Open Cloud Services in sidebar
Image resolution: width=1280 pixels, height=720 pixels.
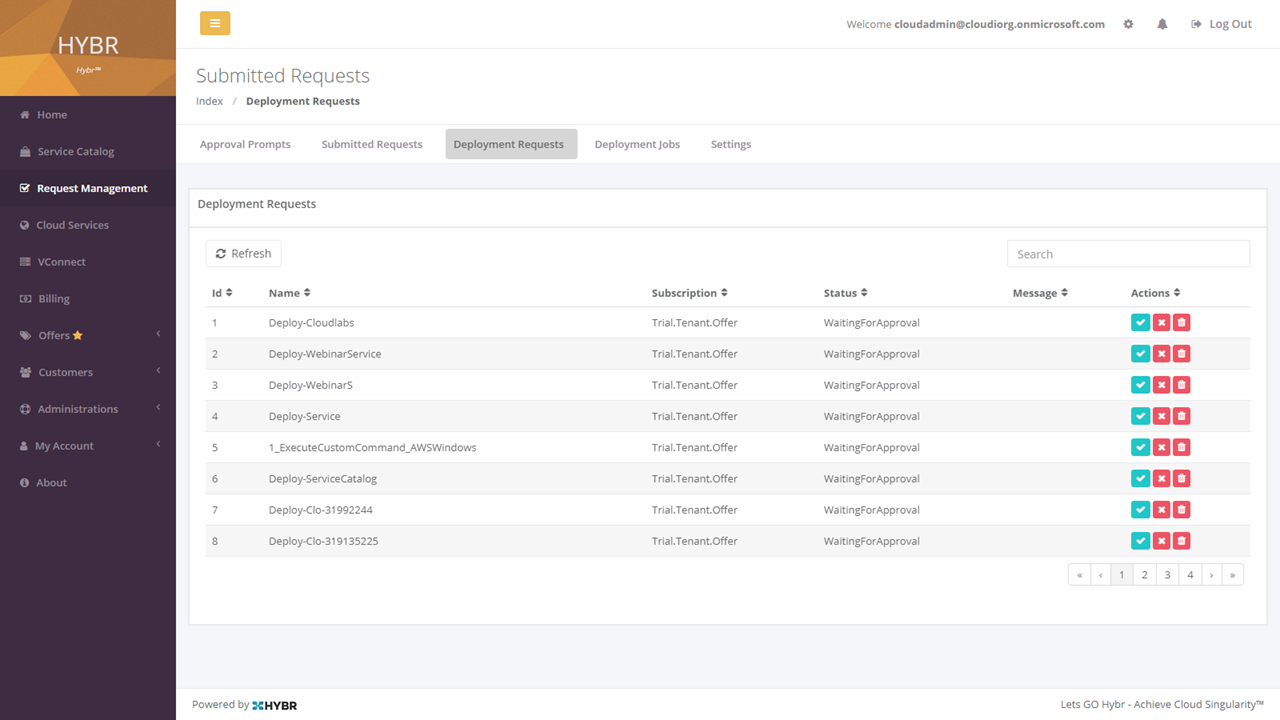click(88, 225)
